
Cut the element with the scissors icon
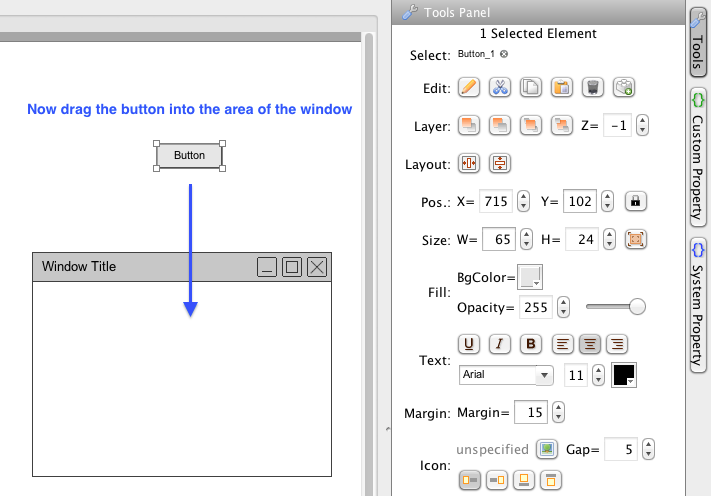(500, 87)
